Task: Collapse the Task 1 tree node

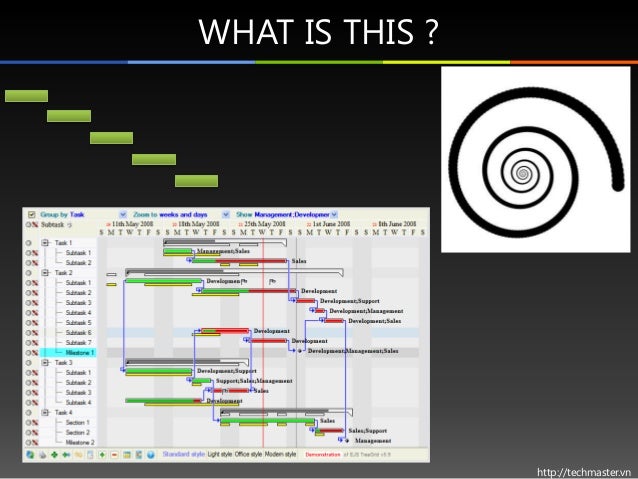Action: (45, 243)
